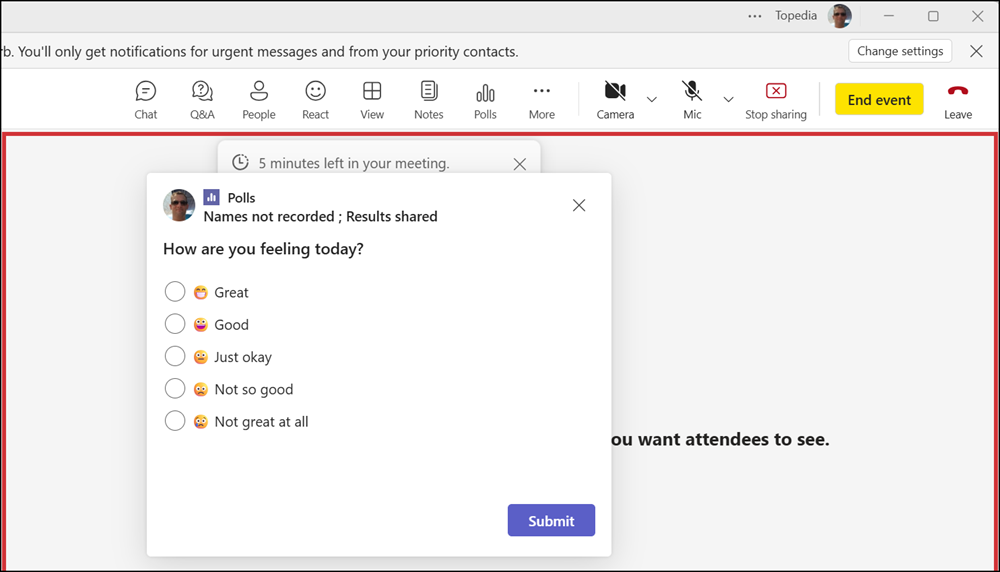Image resolution: width=1000 pixels, height=572 pixels.
Task: Expand the Camera options dropdown arrow
Action: 652,99
